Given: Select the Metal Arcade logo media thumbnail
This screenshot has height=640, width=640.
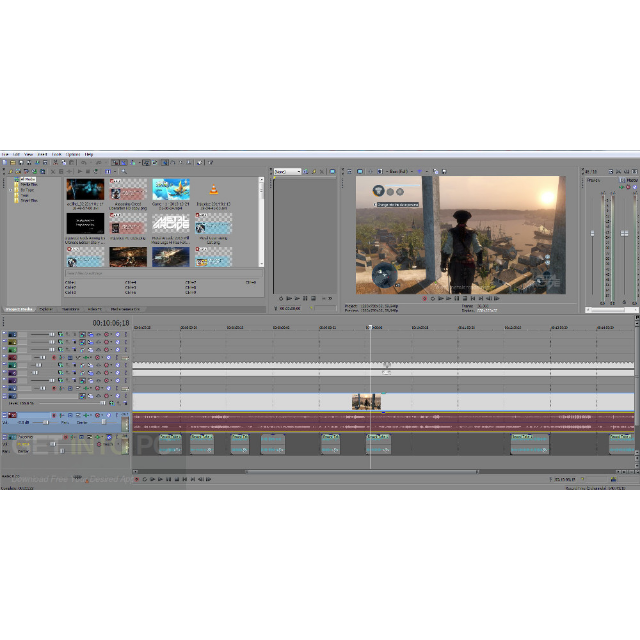Looking at the screenshot, I should tap(171, 223).
